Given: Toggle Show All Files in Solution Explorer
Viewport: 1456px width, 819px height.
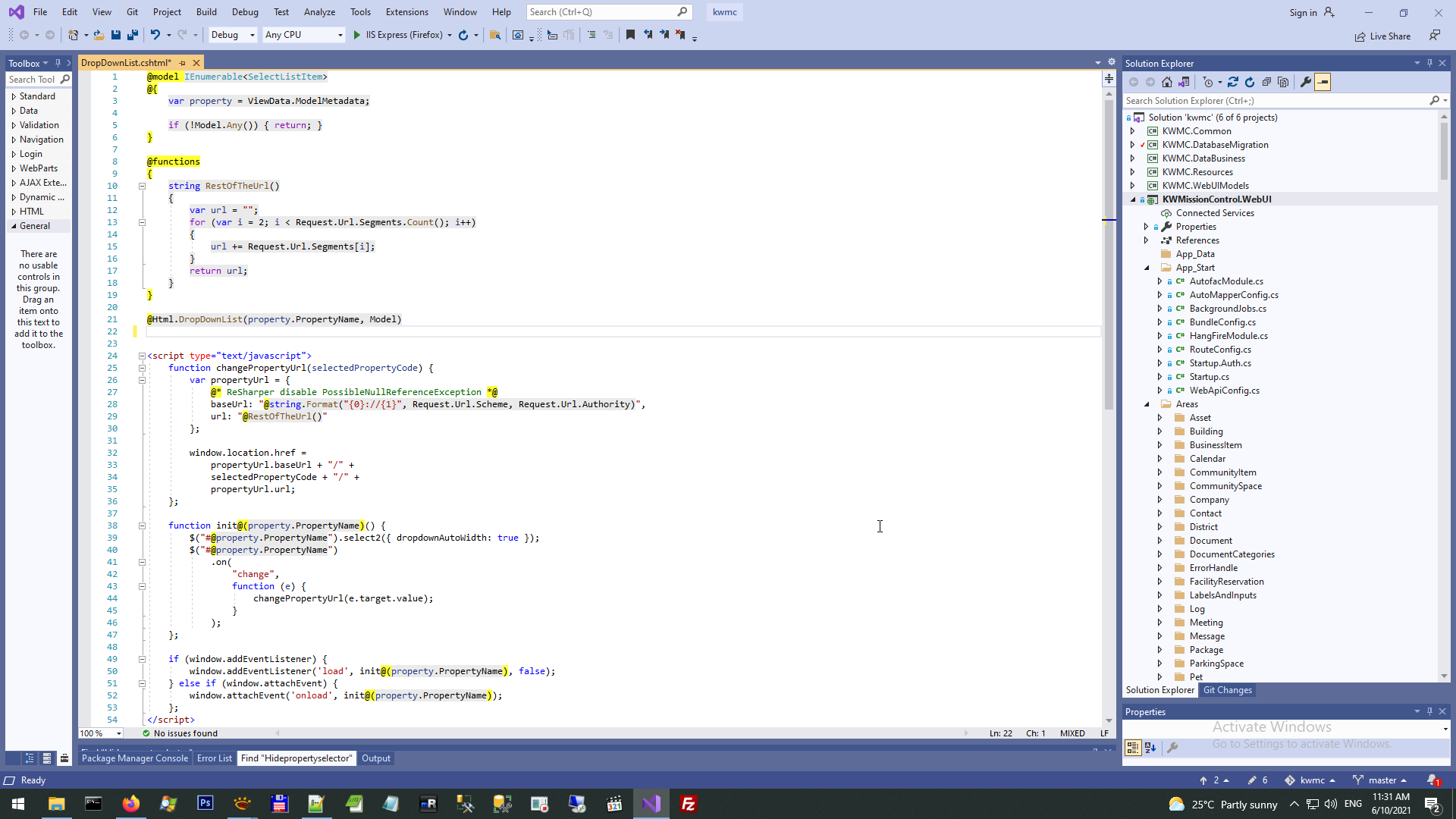Looking at the screenshot, I should coord(1283,82).
